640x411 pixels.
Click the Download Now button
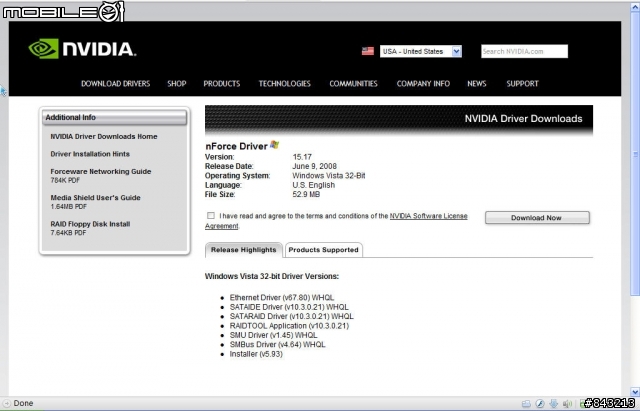(x=537, y=218)
